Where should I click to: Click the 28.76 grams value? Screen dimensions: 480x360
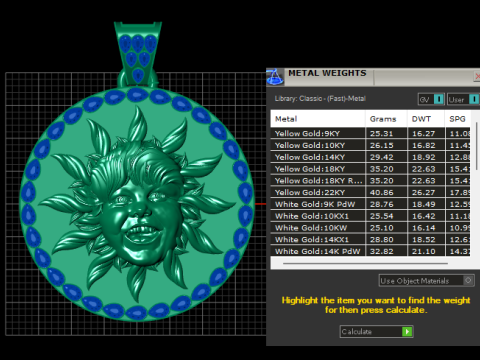click(381, 204)
